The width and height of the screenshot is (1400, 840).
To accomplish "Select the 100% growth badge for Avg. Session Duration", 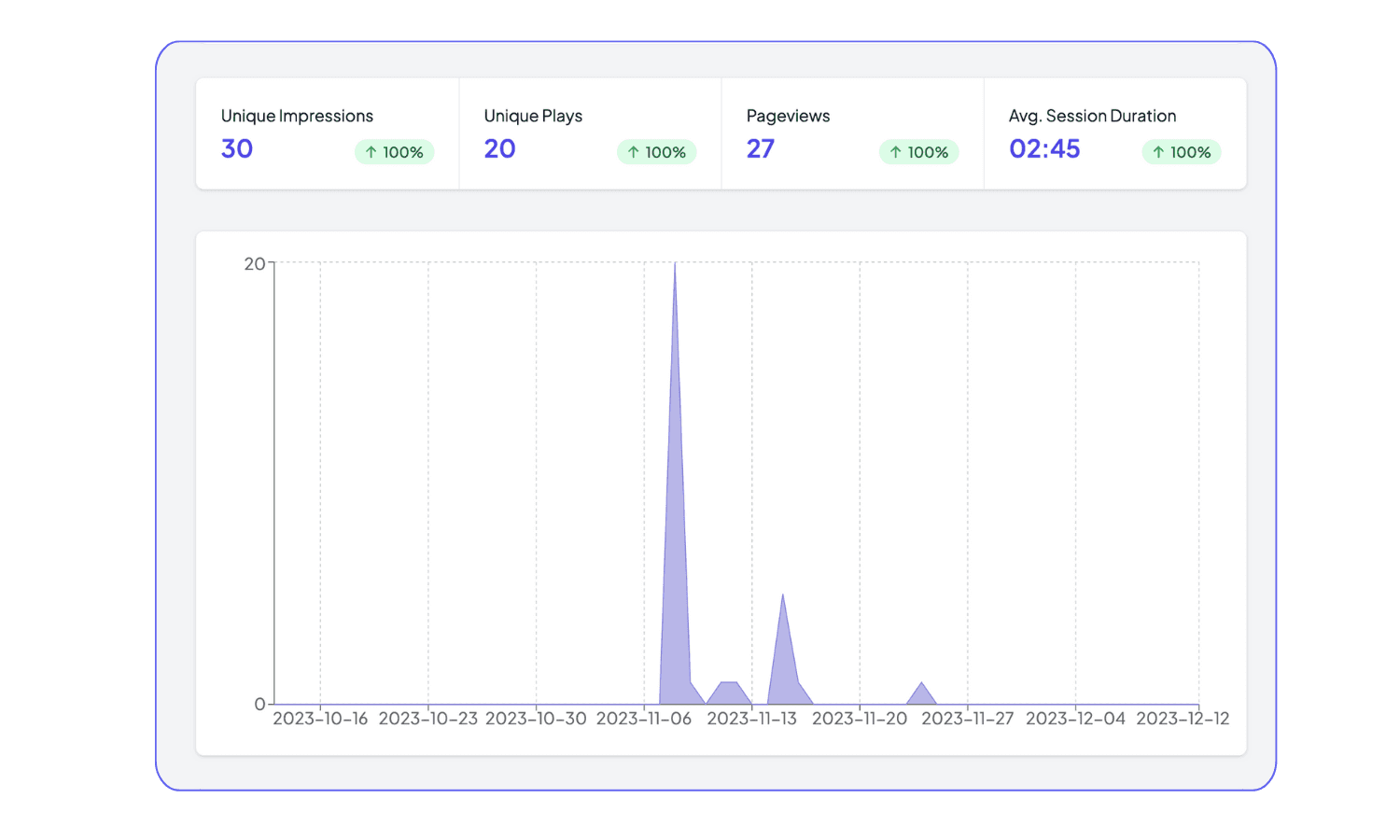I will click(x=1182, y=151).
